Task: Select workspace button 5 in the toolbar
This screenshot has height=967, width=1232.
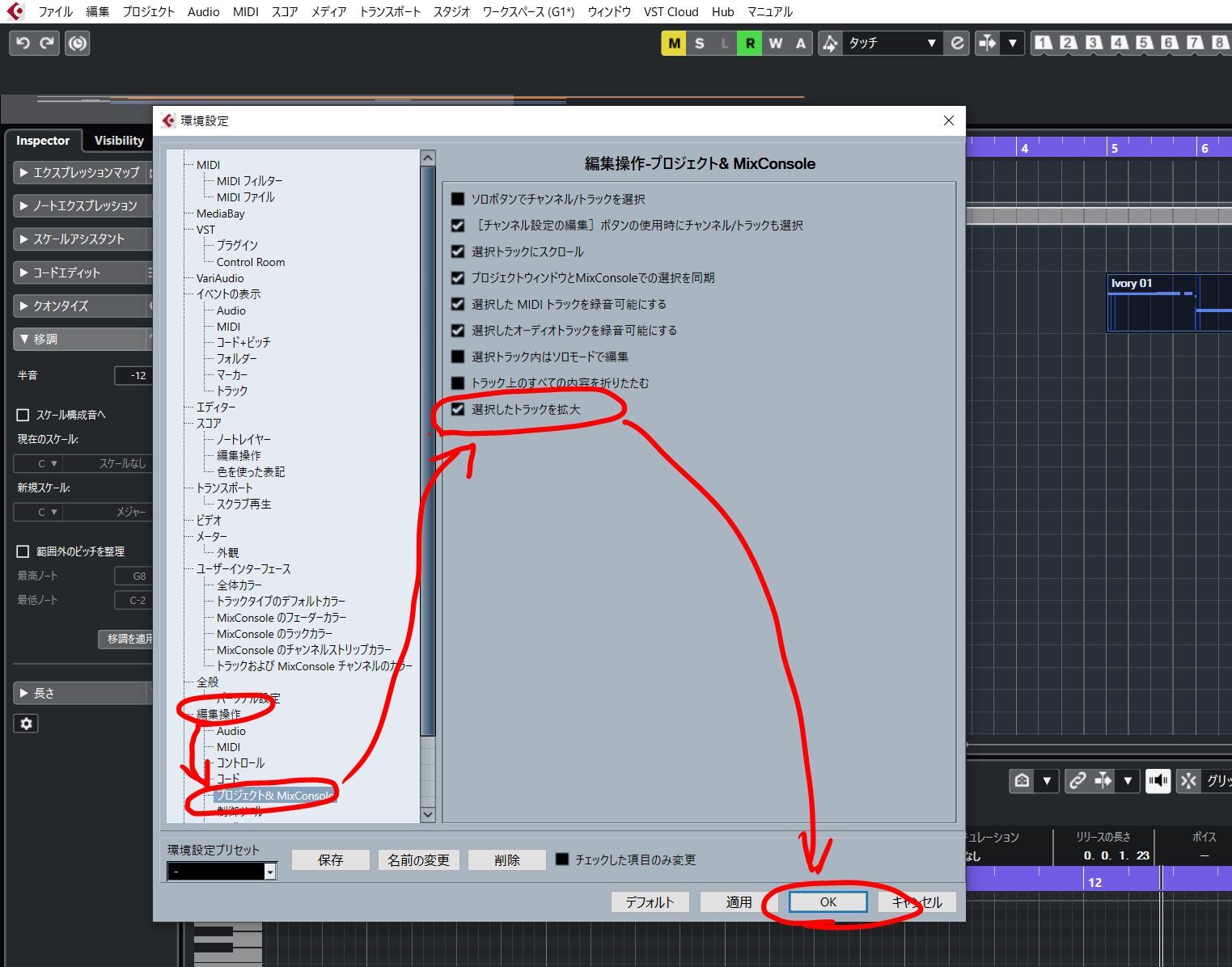Action: tap(1144, 43)
